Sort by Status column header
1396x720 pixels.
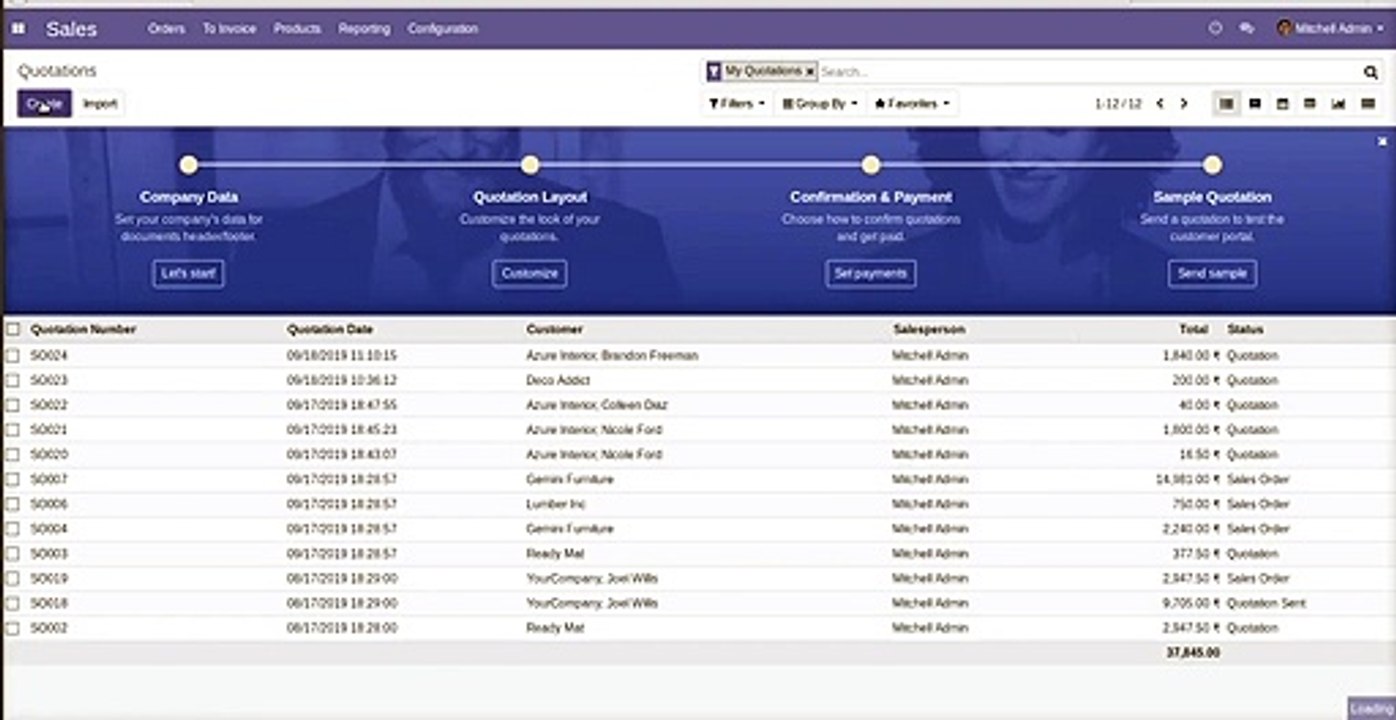1245,329
